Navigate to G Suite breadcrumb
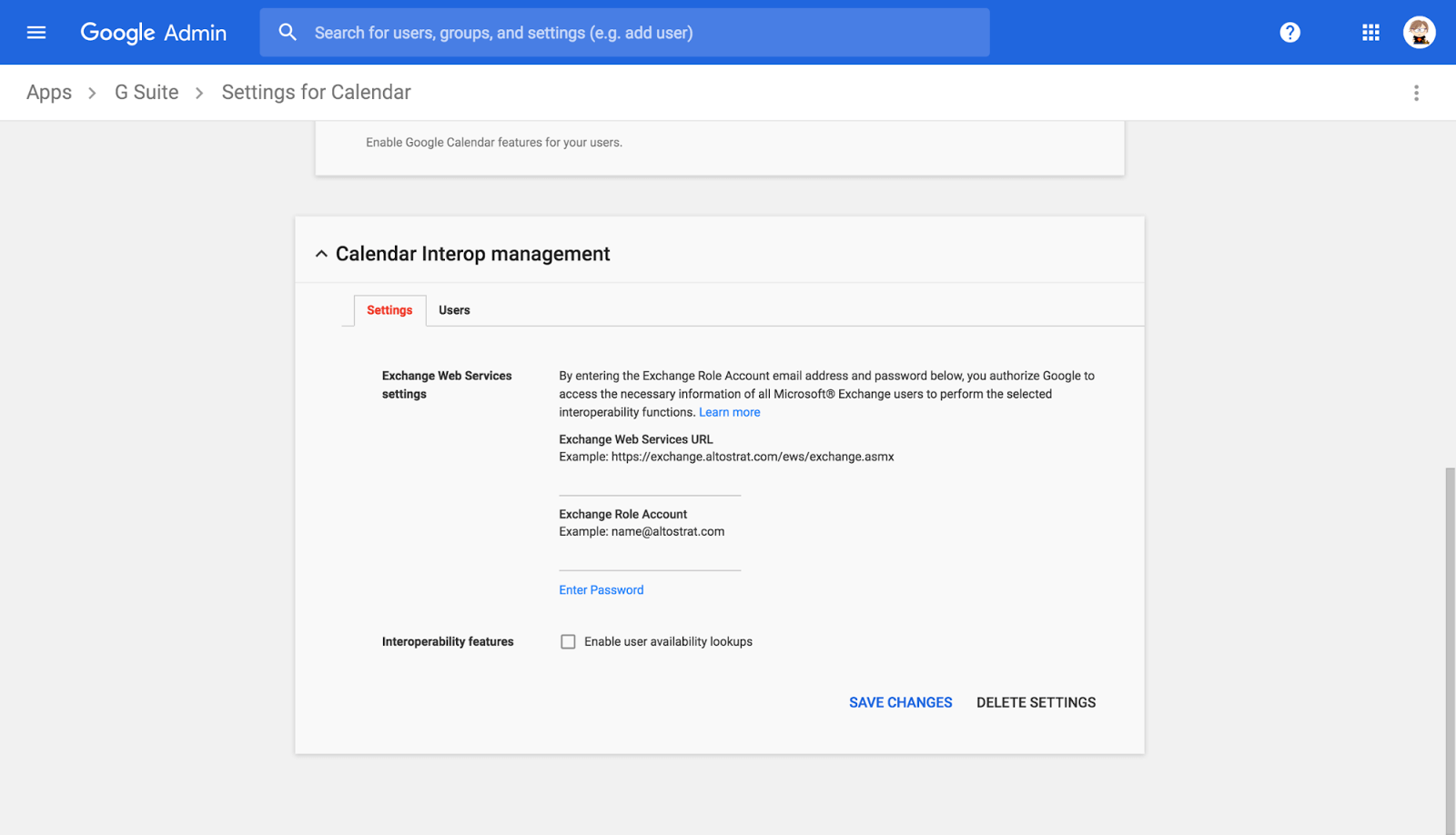 click(147, 93)
